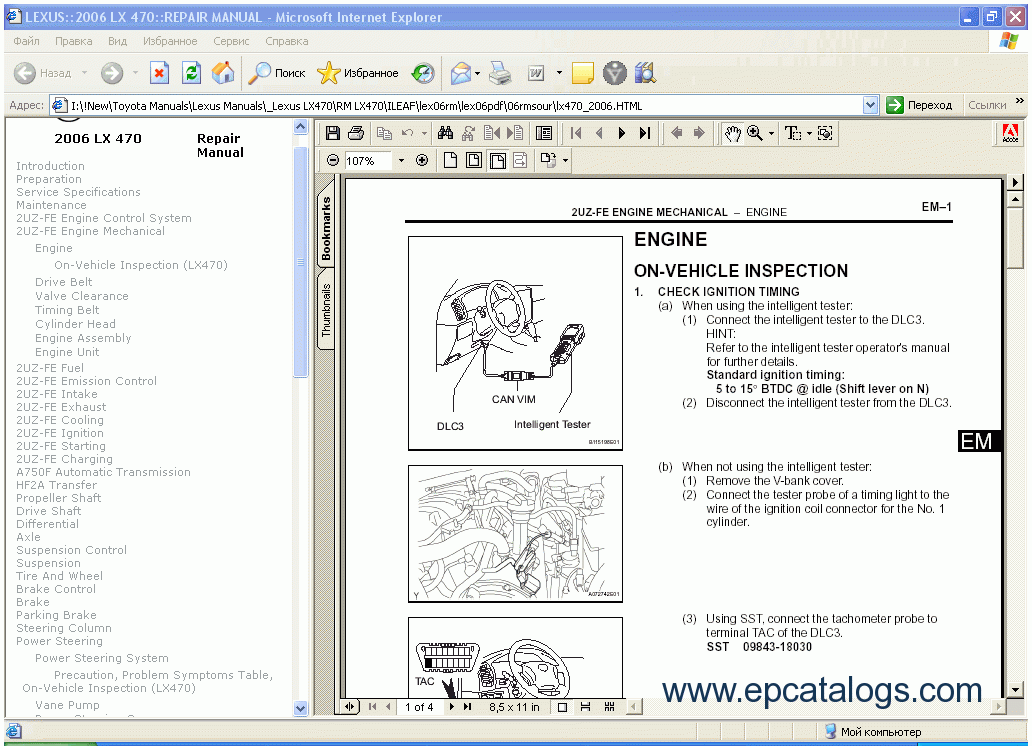Click the Поиск search button

click(277, 73)
